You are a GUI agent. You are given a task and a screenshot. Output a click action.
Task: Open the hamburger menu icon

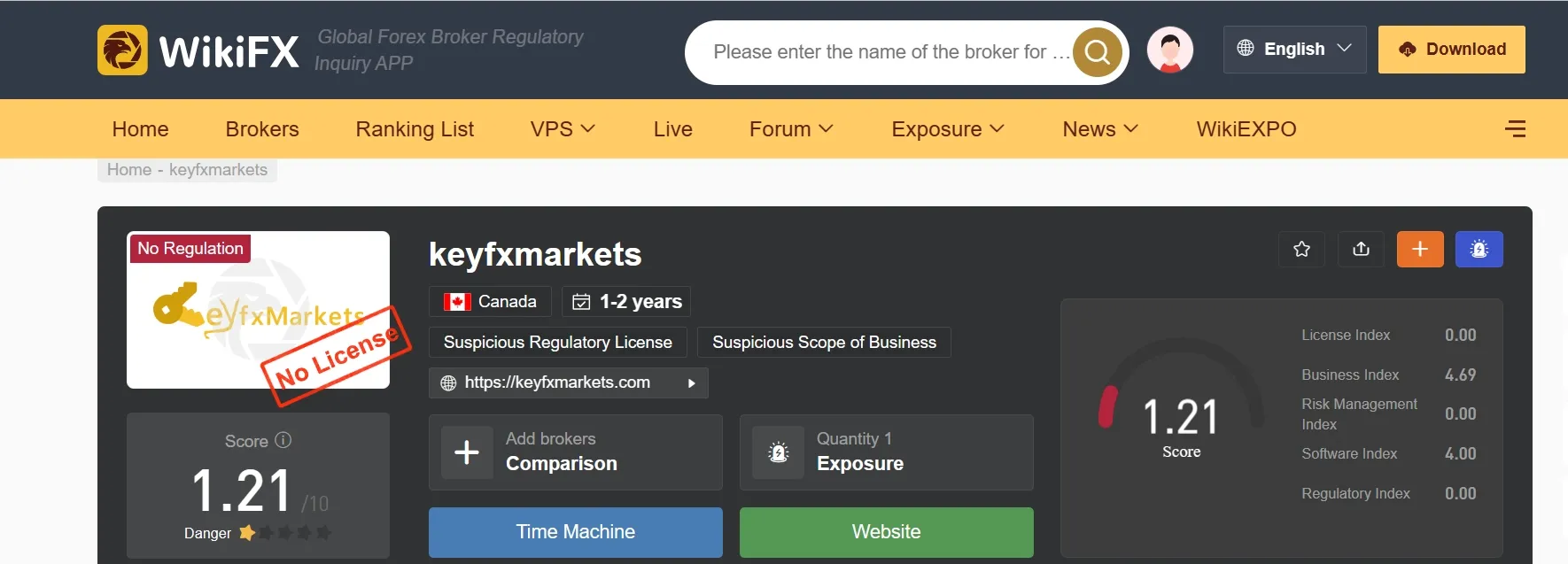click(1516, 129)
